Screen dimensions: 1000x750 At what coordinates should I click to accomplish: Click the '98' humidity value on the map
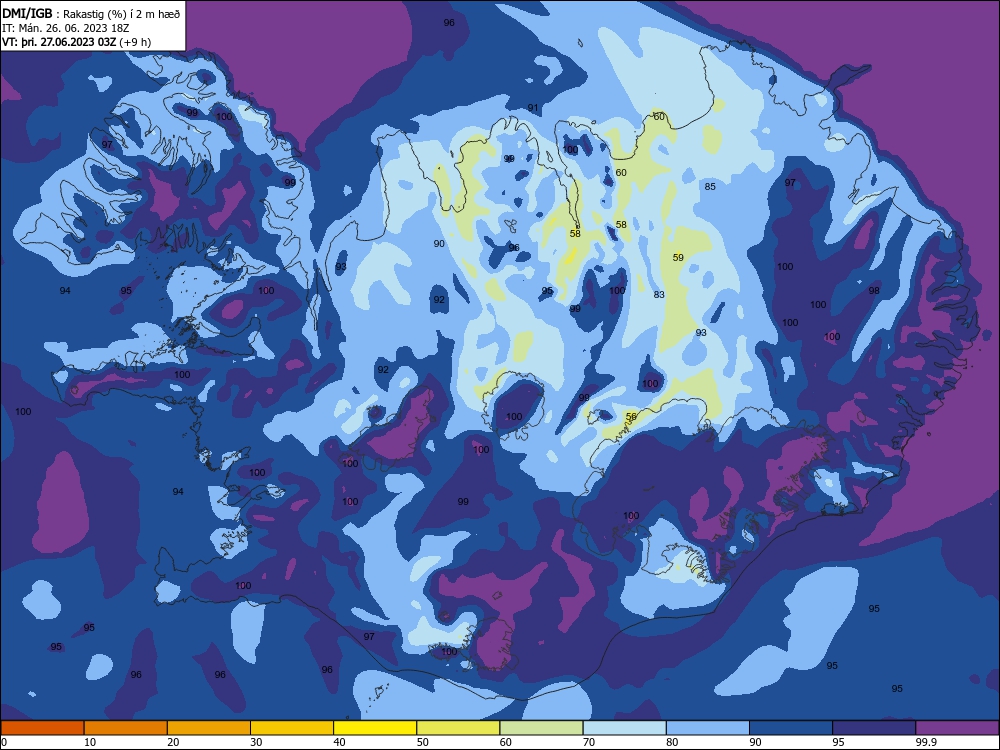click(874, 290)
